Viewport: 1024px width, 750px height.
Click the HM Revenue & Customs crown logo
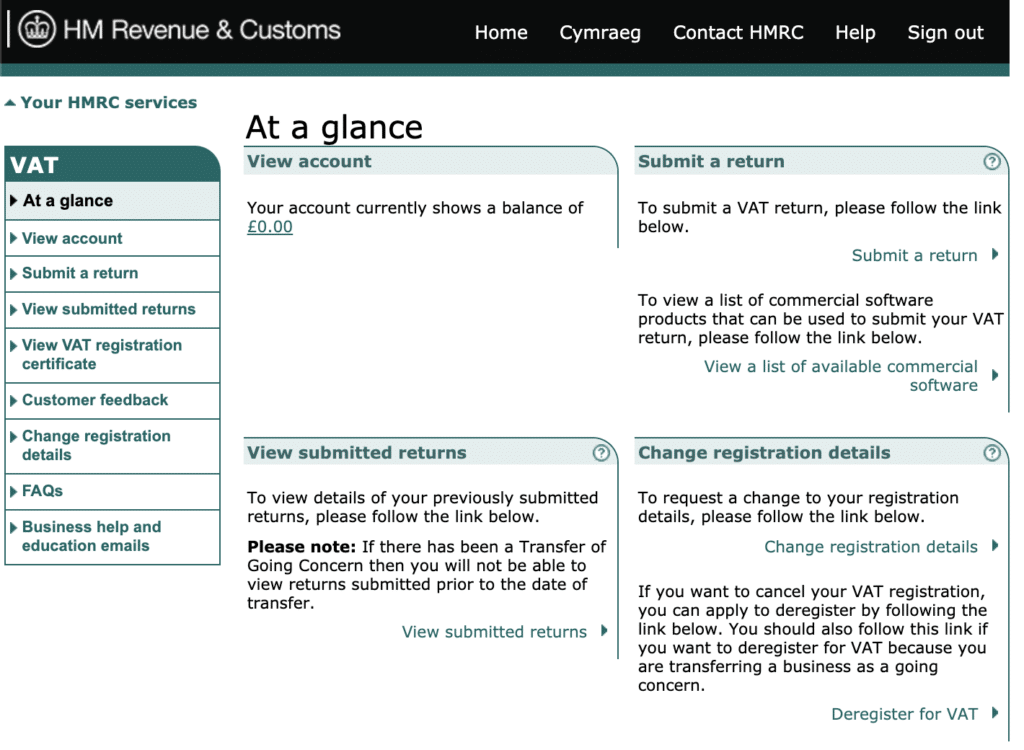(38, 31)
